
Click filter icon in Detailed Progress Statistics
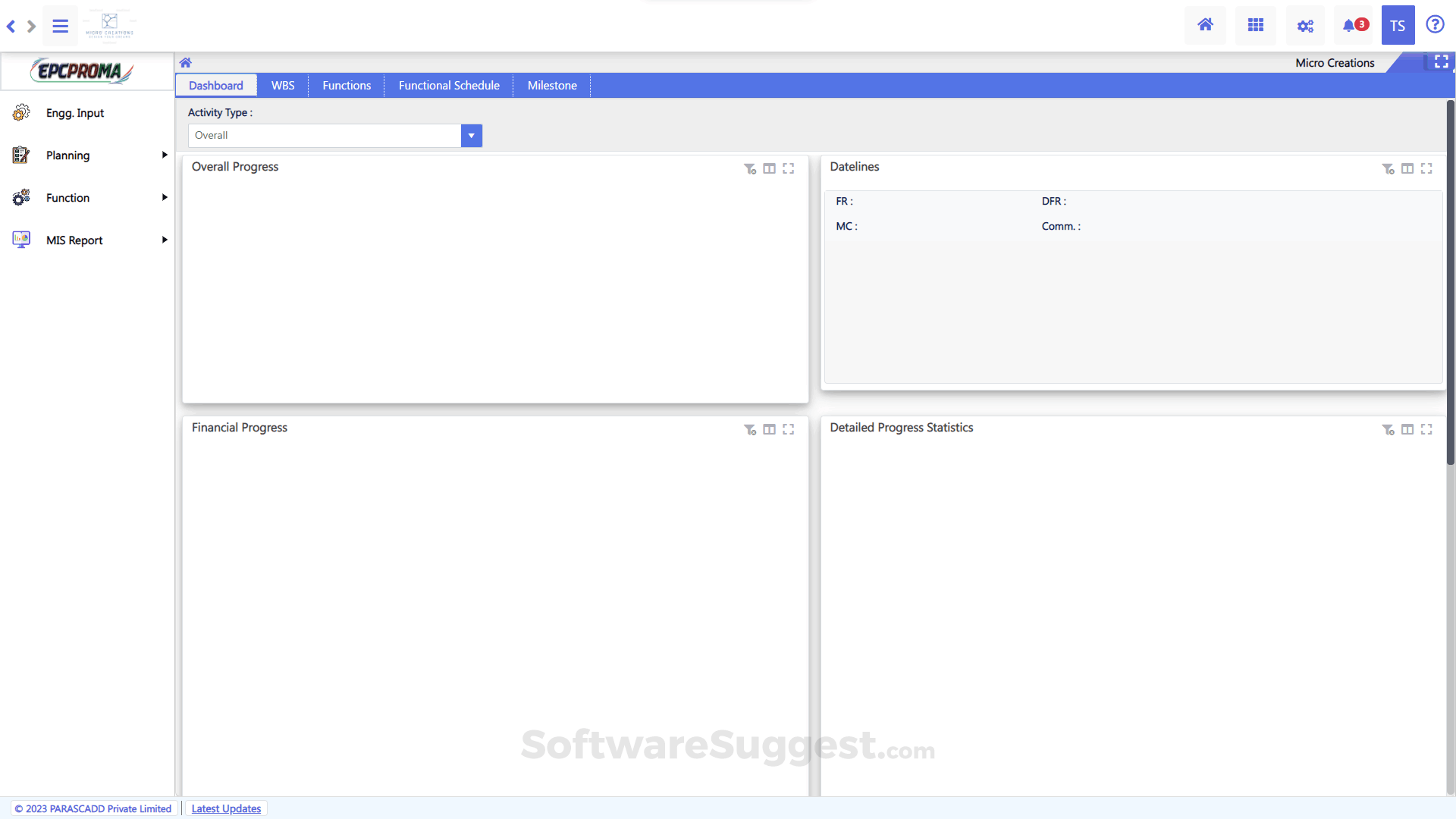(x=1388, y=429)
